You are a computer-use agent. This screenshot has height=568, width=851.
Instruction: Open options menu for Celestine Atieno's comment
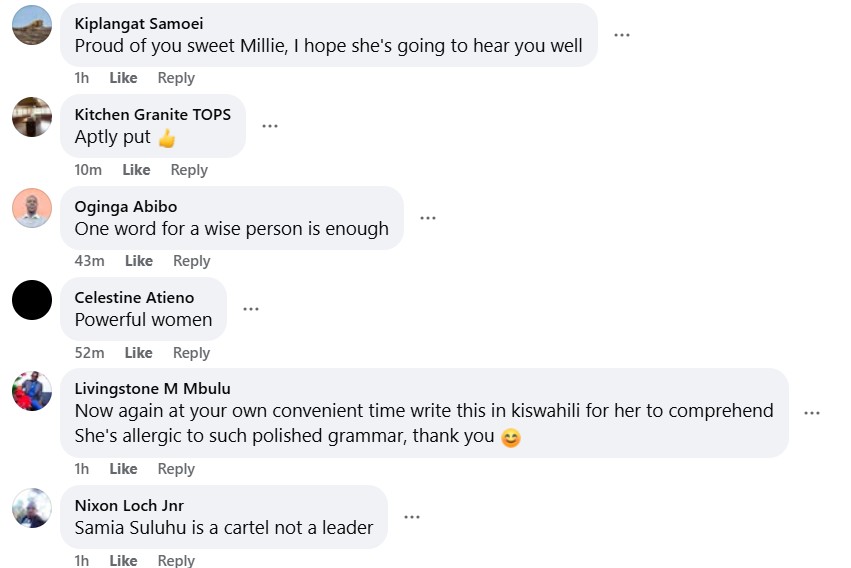tap(251, 309)
